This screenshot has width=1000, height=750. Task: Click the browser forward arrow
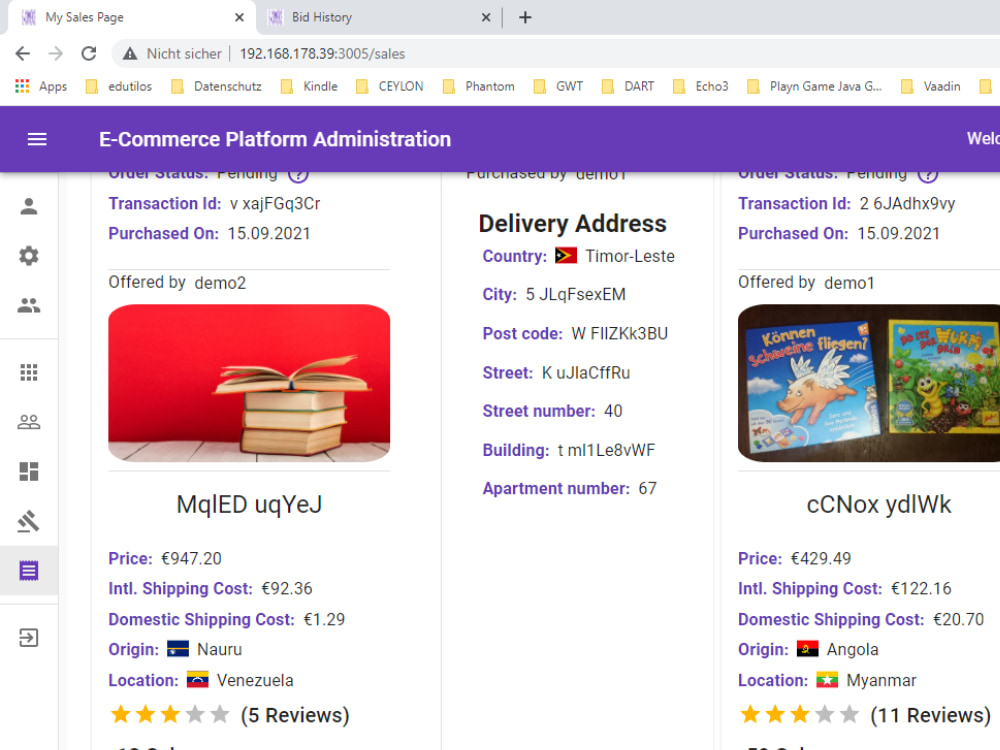[x=55, y=54]
